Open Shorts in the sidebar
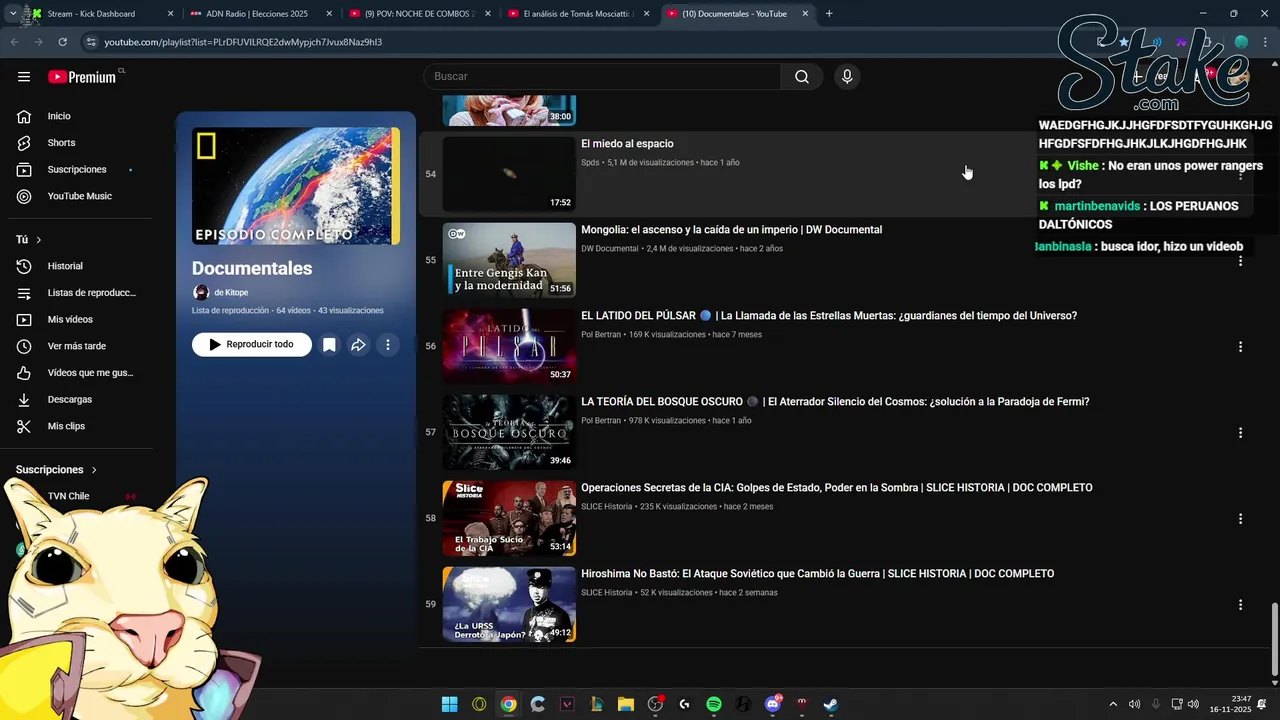 pos(61,143)
